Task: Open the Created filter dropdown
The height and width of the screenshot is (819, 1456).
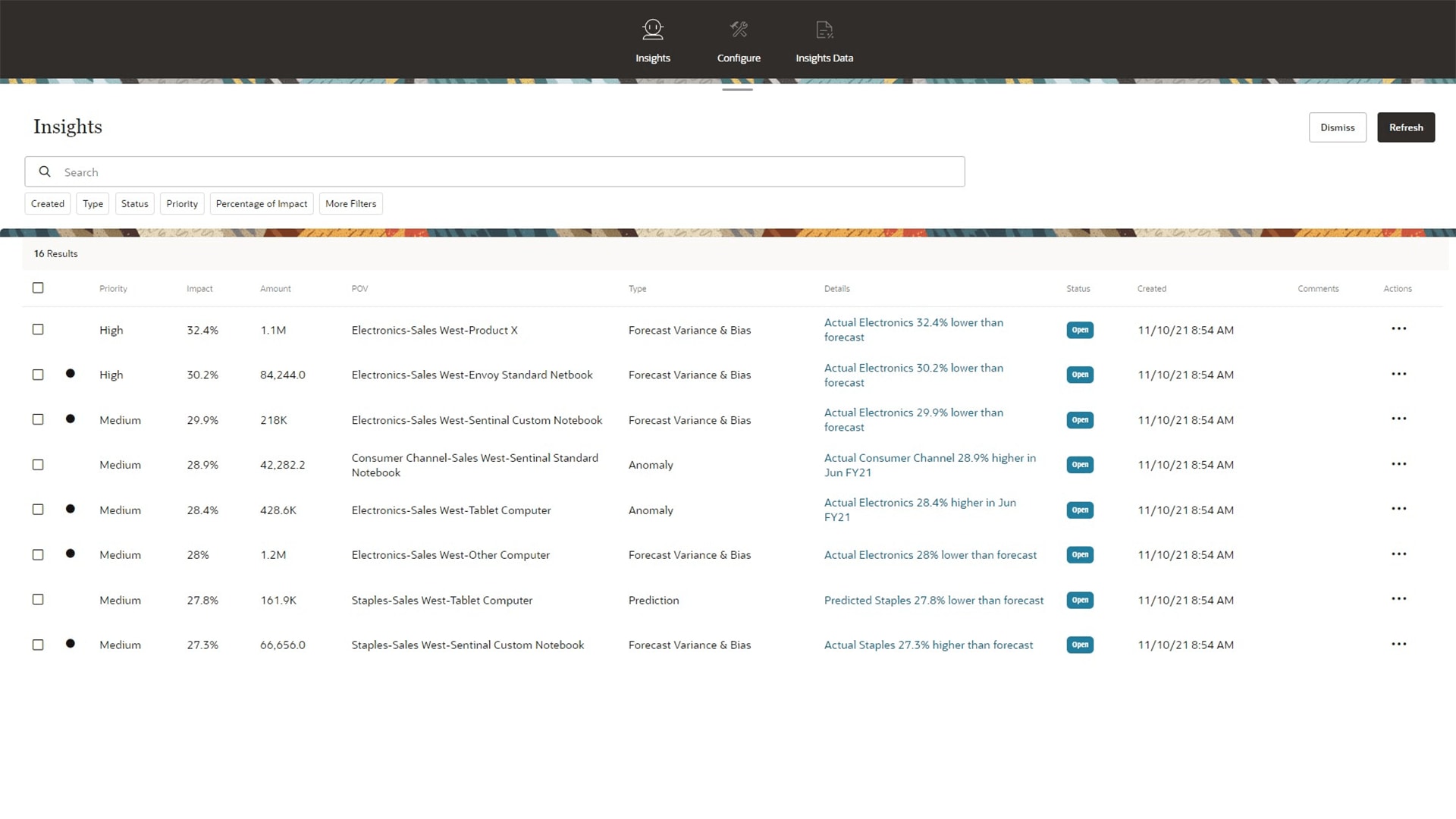Action: [47, 203]
